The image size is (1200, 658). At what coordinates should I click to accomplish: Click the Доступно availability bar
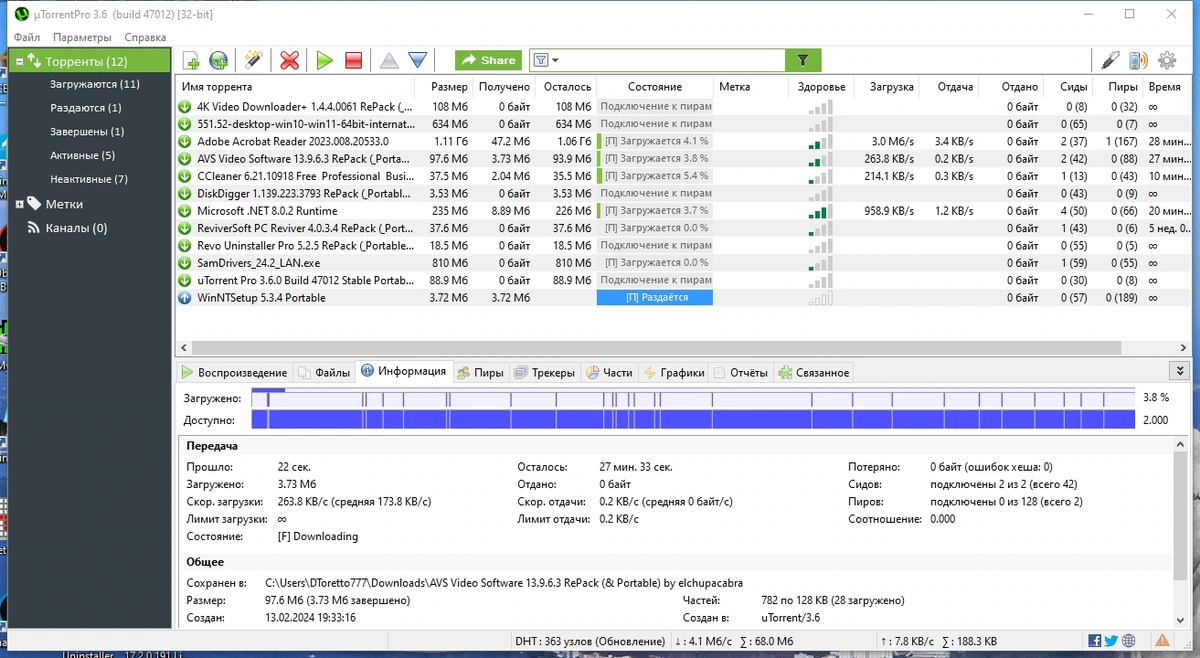[x=693, y=420]
